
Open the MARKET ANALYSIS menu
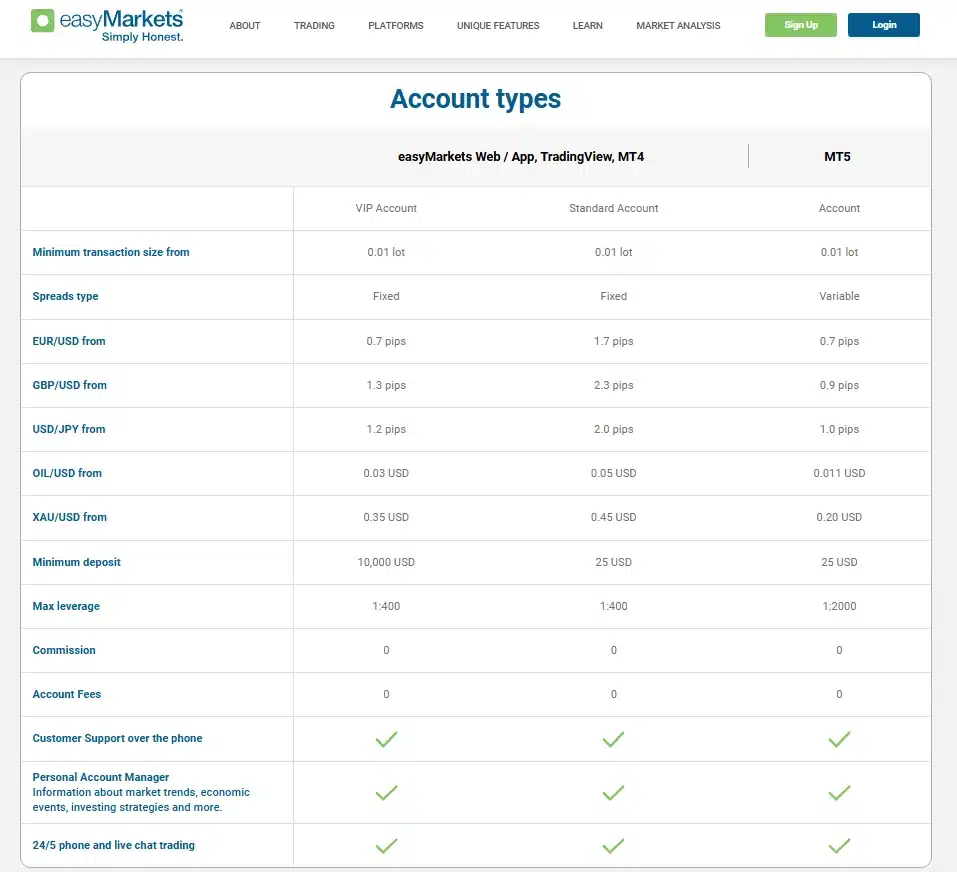click(678, 26)
